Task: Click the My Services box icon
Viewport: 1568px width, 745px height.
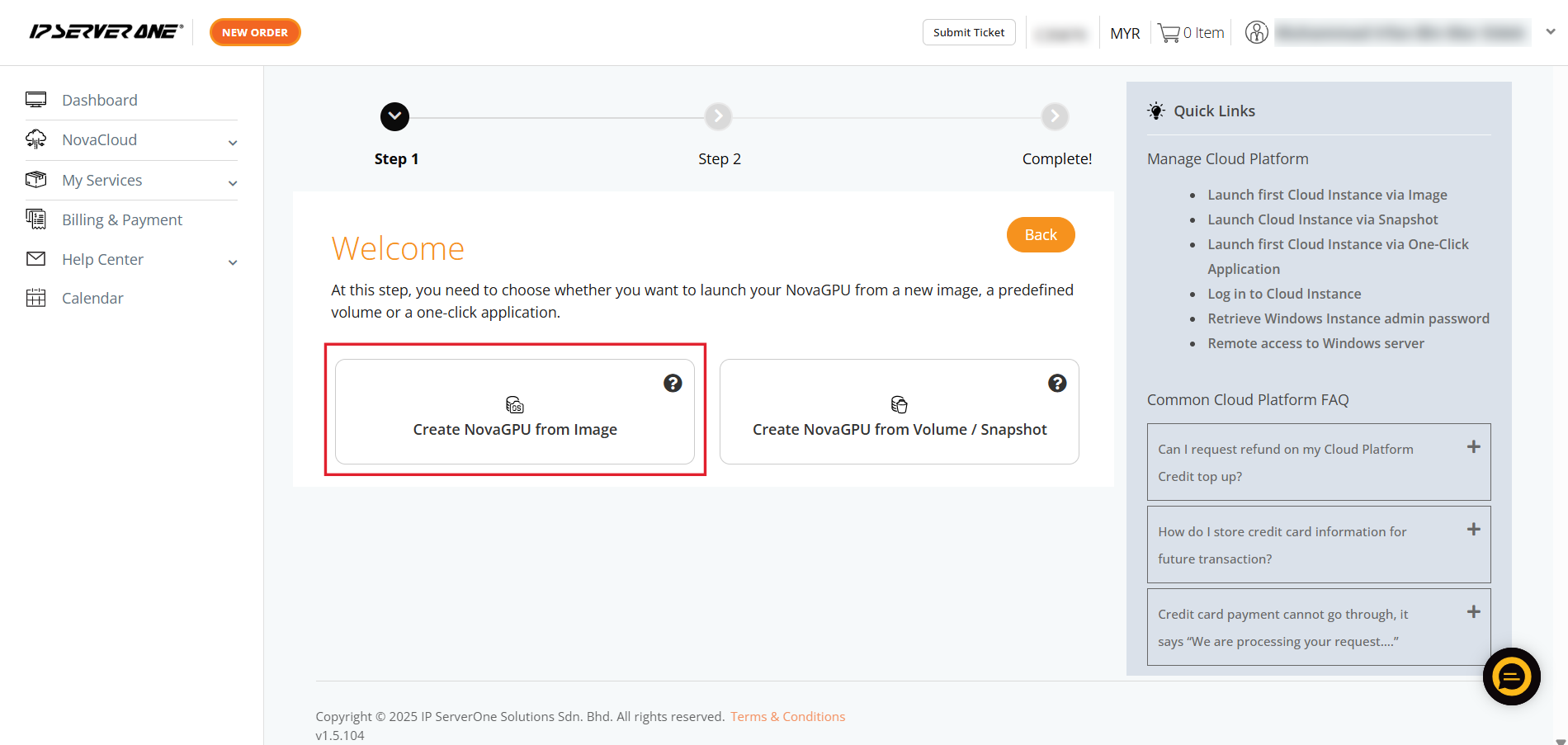Action: pos(36,179)
